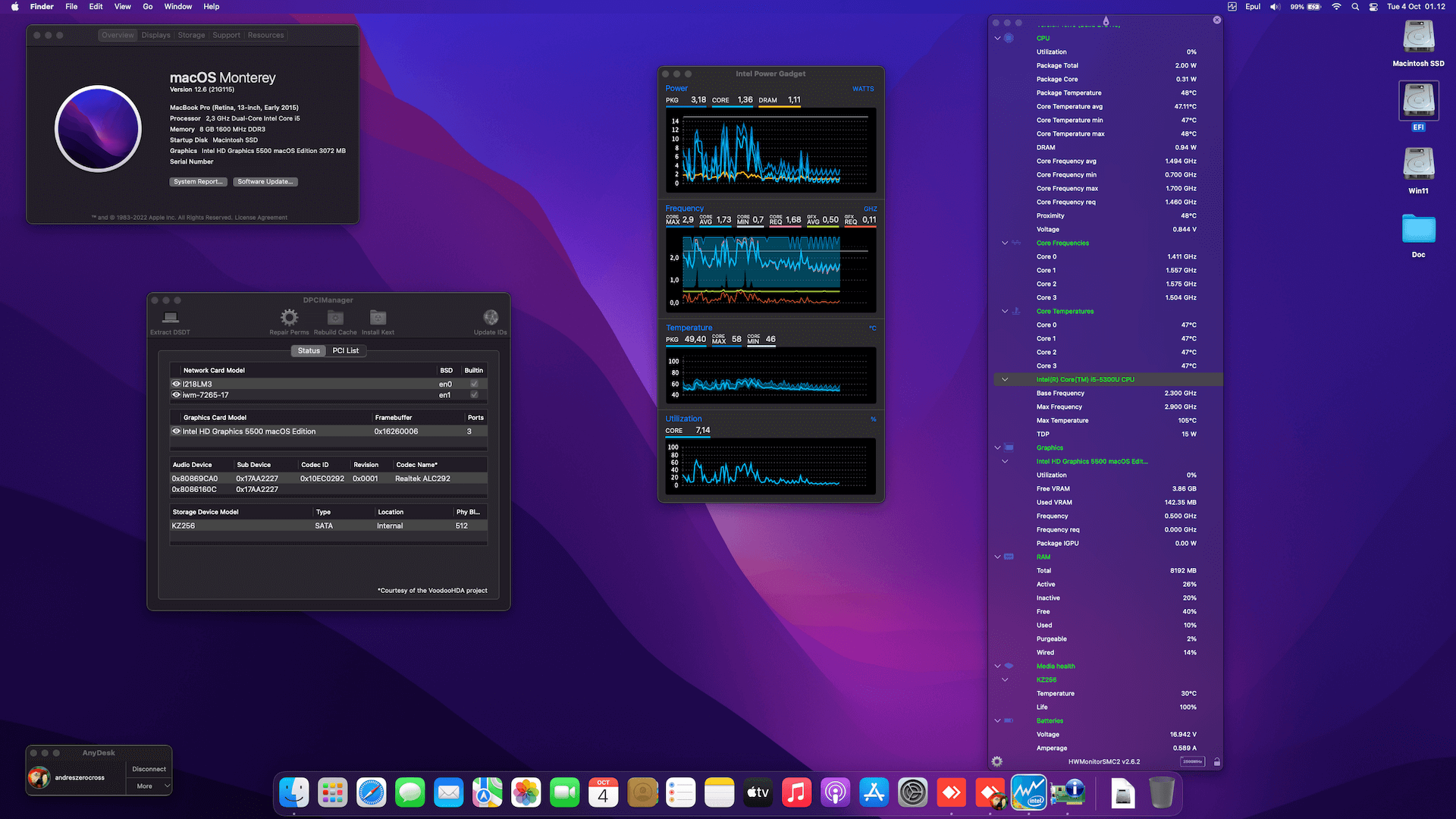Collapse CPU section in HWMonitorSMC2
1456x819 pixels.
(997, 38)
